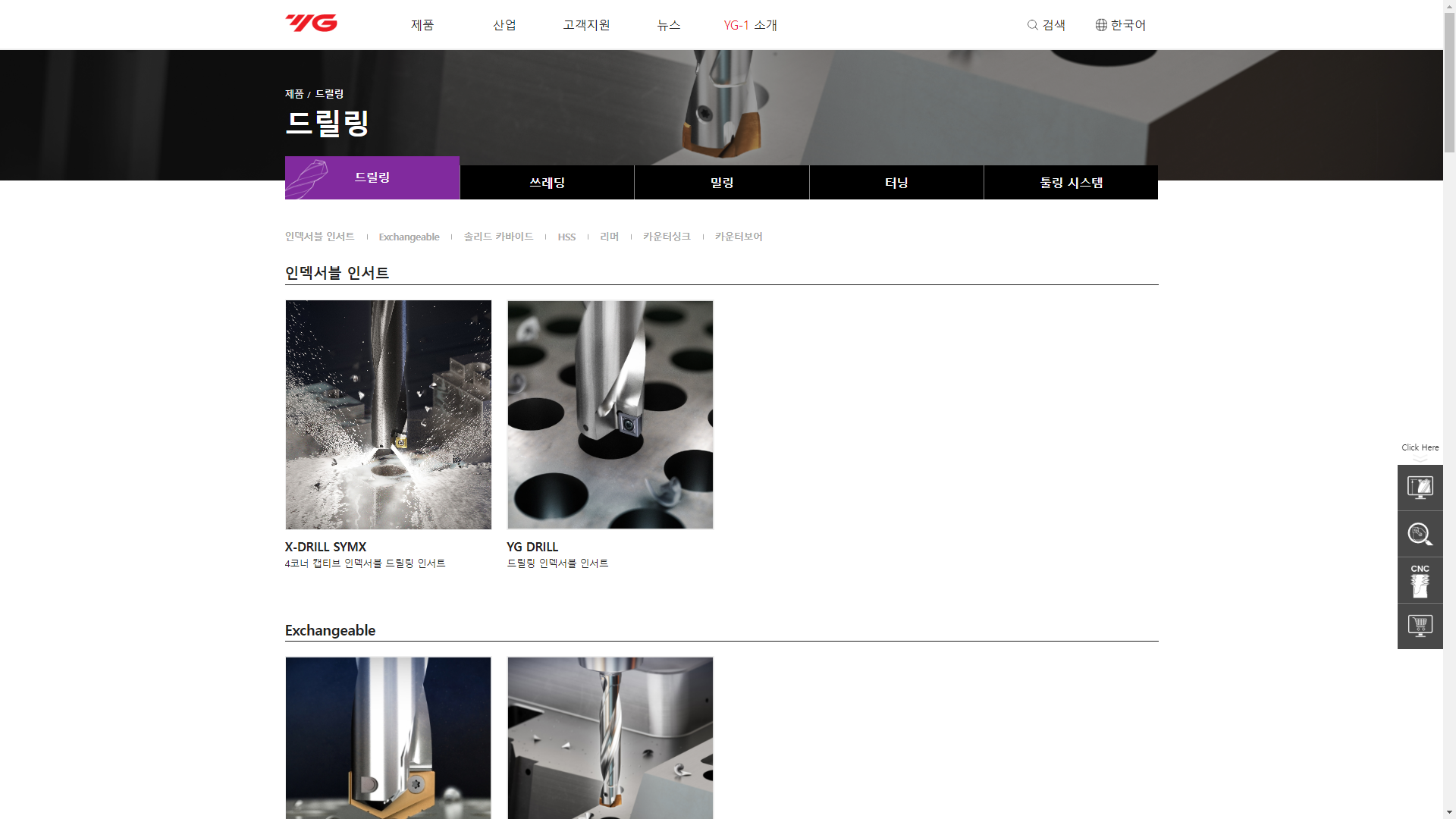Open the 제품 menu

tap(422, 25)
